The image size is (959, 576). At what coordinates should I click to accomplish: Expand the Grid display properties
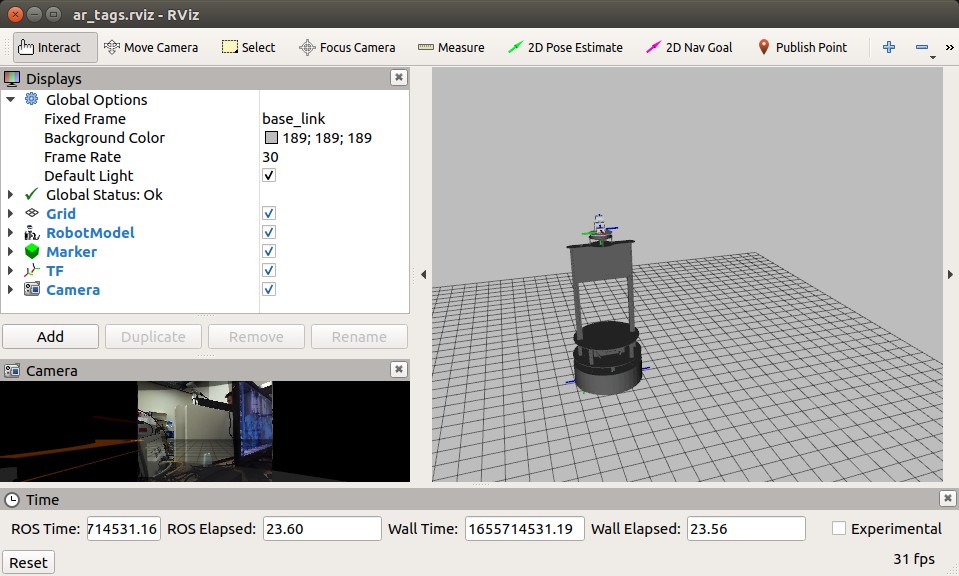[x=10, y=213]
